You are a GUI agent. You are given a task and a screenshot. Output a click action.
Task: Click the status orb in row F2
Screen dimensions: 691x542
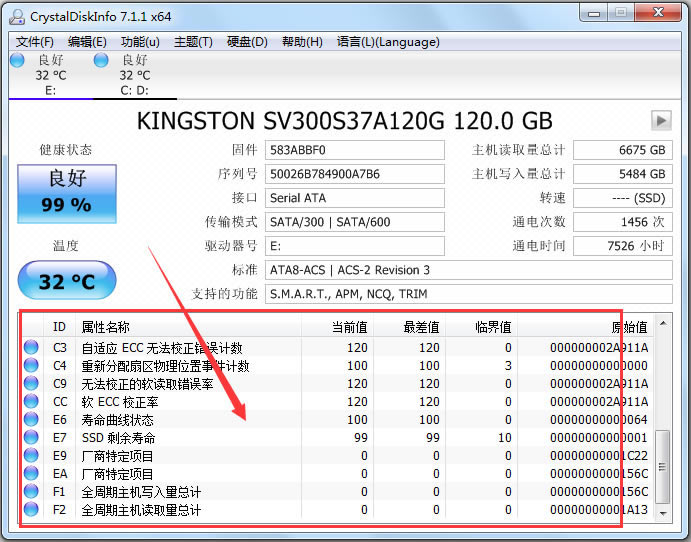click(x=32, y=510)
